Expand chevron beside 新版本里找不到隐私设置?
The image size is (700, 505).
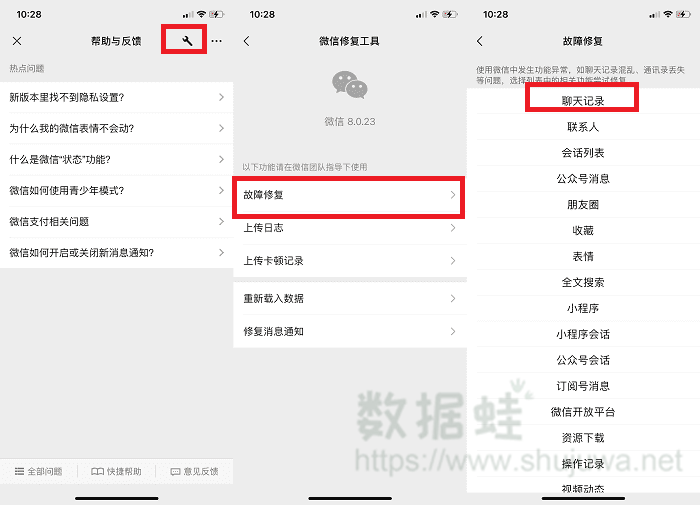pyautogui.click(x=221, y=97)
